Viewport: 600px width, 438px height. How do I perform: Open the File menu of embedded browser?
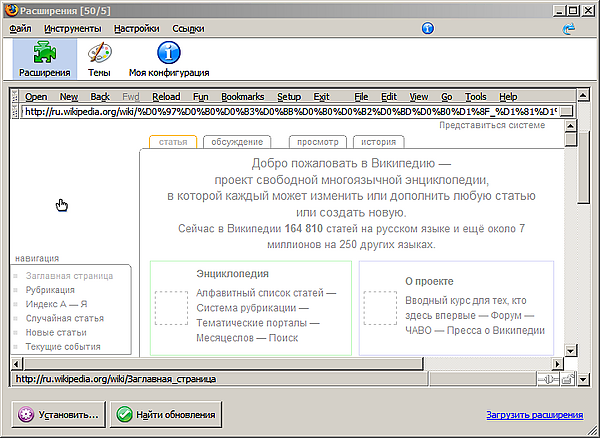361,97
